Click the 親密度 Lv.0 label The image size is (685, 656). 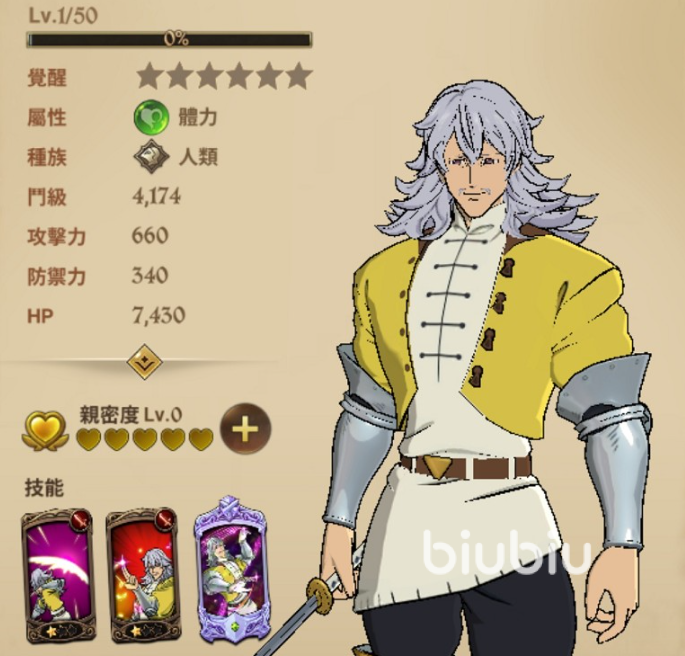click(130, 414)
